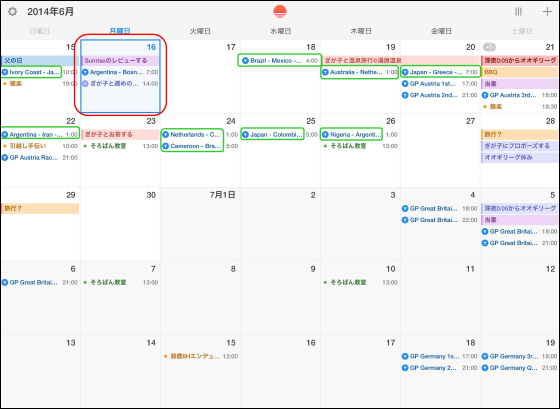
Task: Tap the red Sunrise logo
Action: point(280,11)
